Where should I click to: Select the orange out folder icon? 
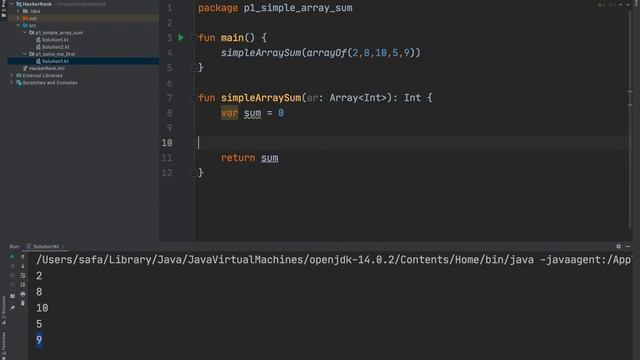pos(25,18)
